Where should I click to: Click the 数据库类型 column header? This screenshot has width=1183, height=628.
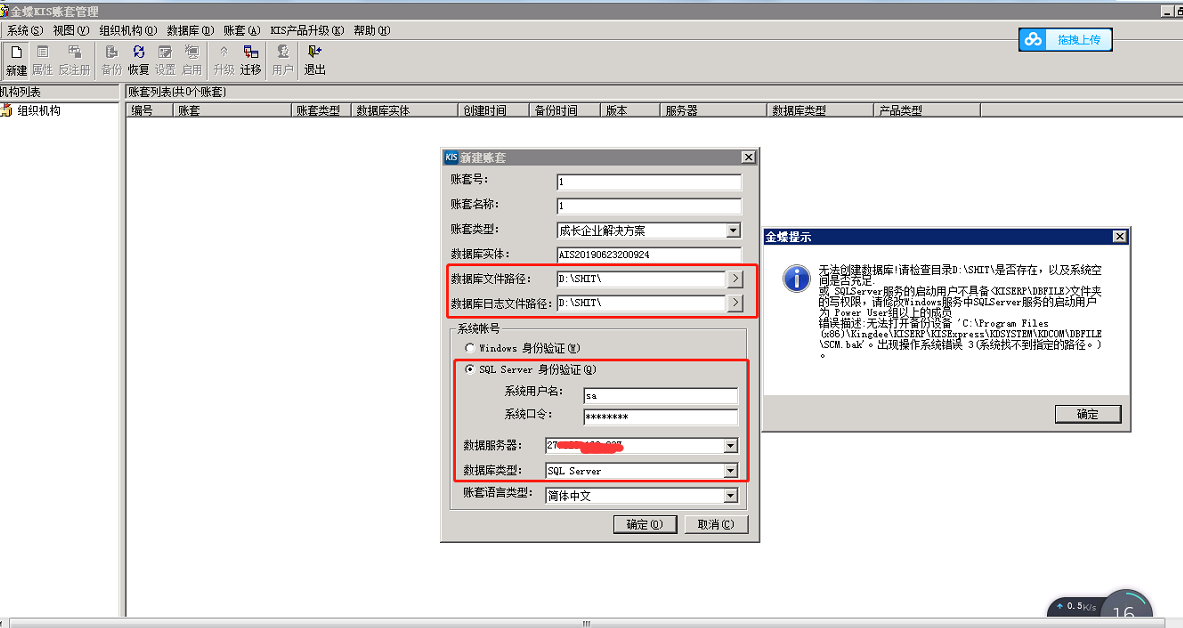point(819,110)
